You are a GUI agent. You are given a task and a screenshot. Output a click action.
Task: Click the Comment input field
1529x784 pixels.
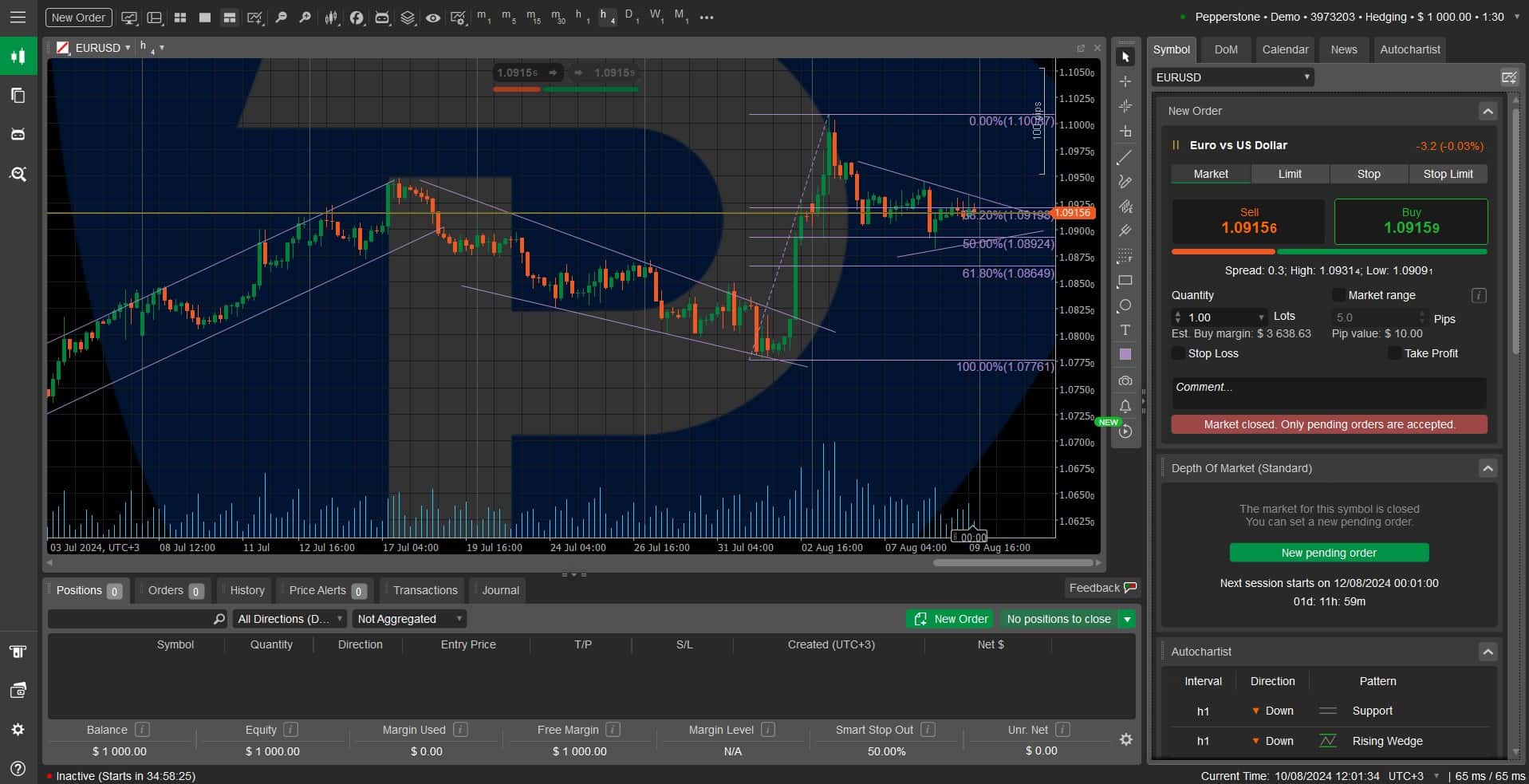[x=1329, y=392]
